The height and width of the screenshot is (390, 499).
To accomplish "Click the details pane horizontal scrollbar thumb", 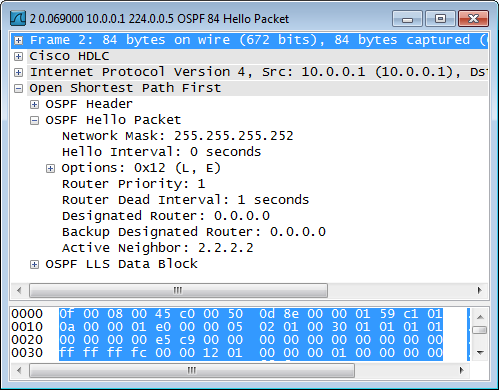I will click(x=178, y=290).
